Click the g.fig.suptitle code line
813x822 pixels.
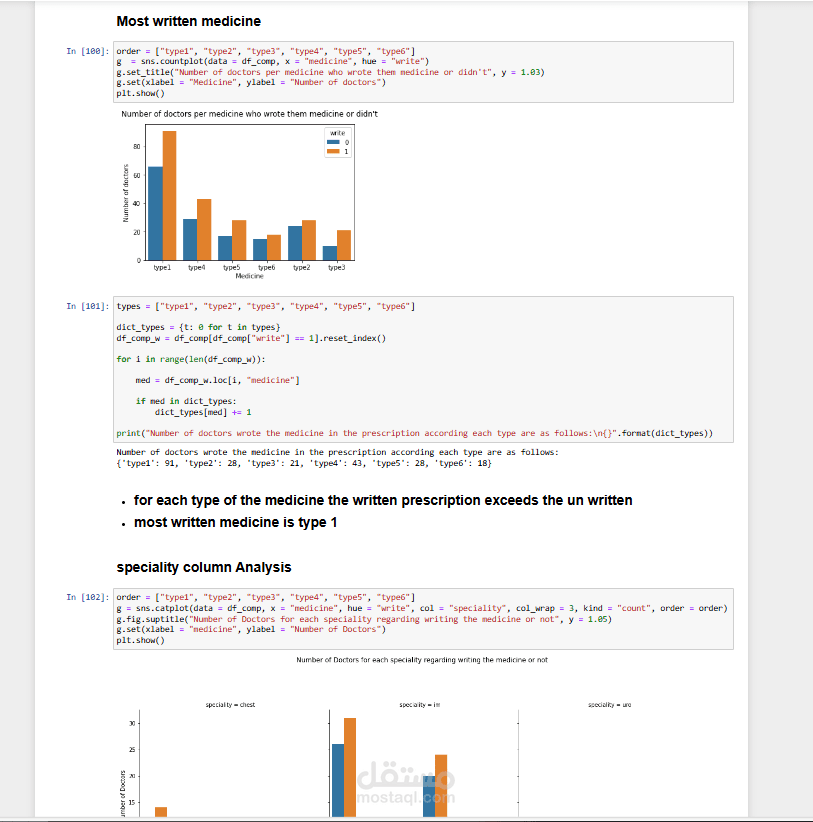coord(364,619)
